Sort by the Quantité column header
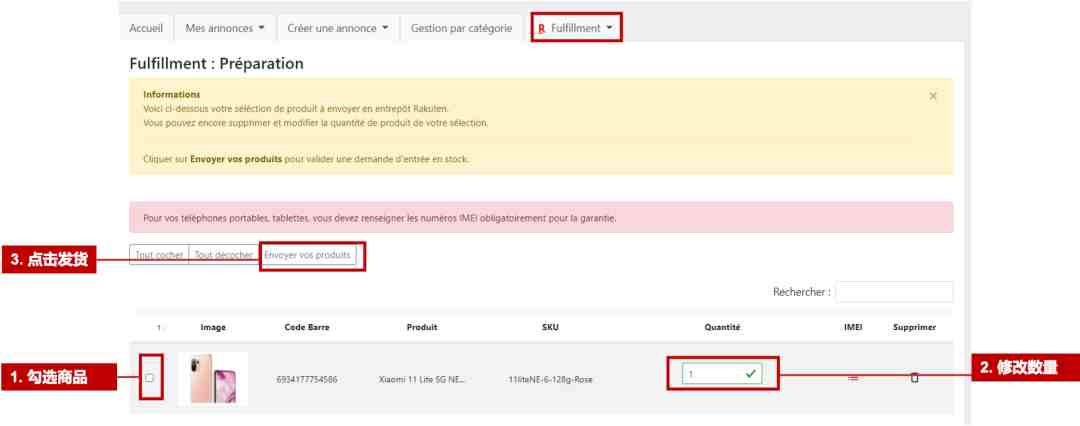Viewport: 1080px width, 426px height. tap(722, 327)
